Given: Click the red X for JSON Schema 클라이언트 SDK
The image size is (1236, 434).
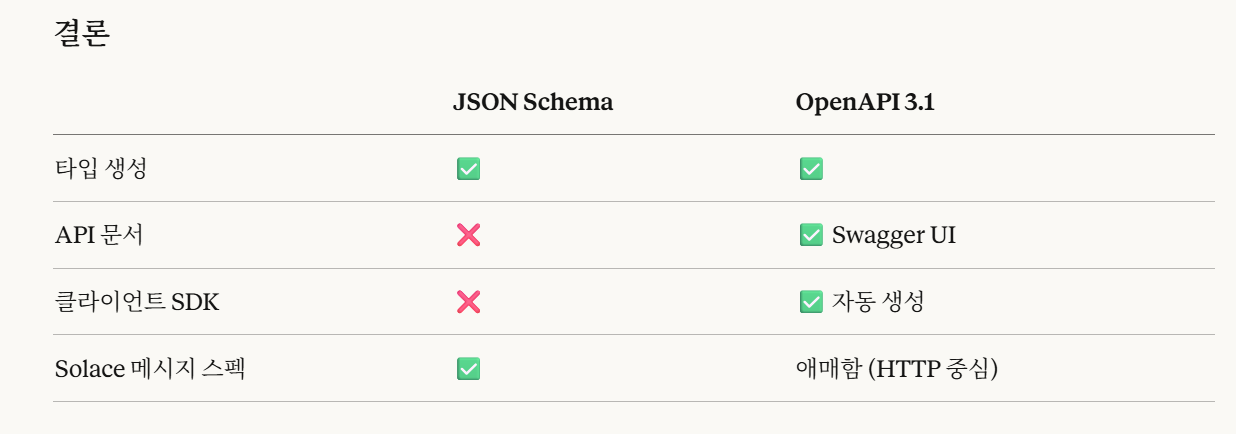Looking at the screenshot, I should 468,302.
